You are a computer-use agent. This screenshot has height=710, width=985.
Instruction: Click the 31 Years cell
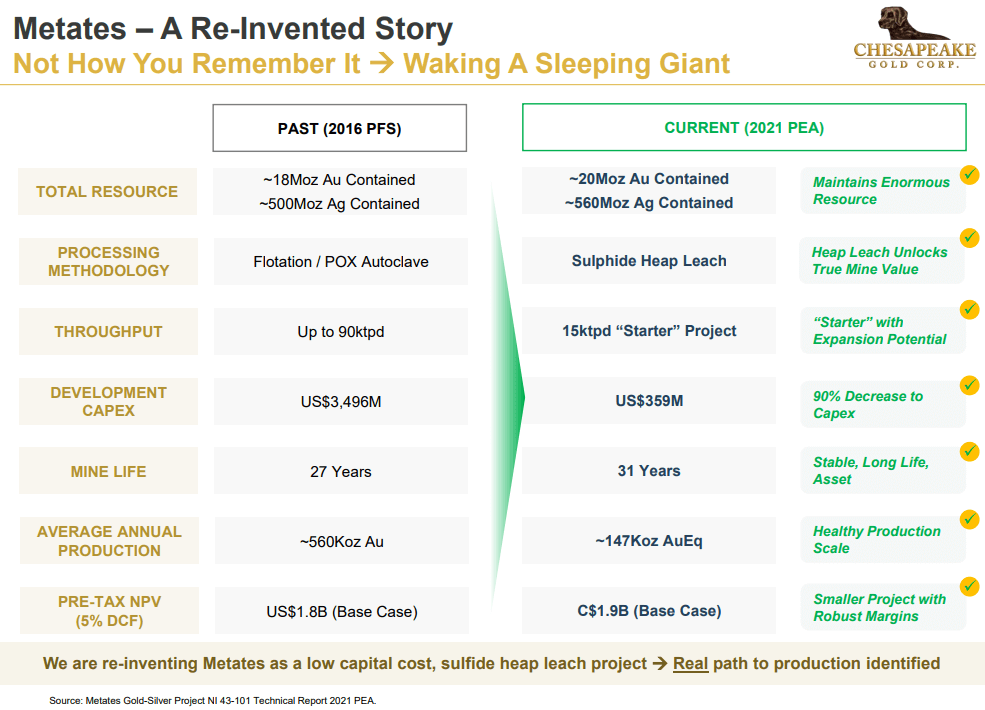[649, 471]
